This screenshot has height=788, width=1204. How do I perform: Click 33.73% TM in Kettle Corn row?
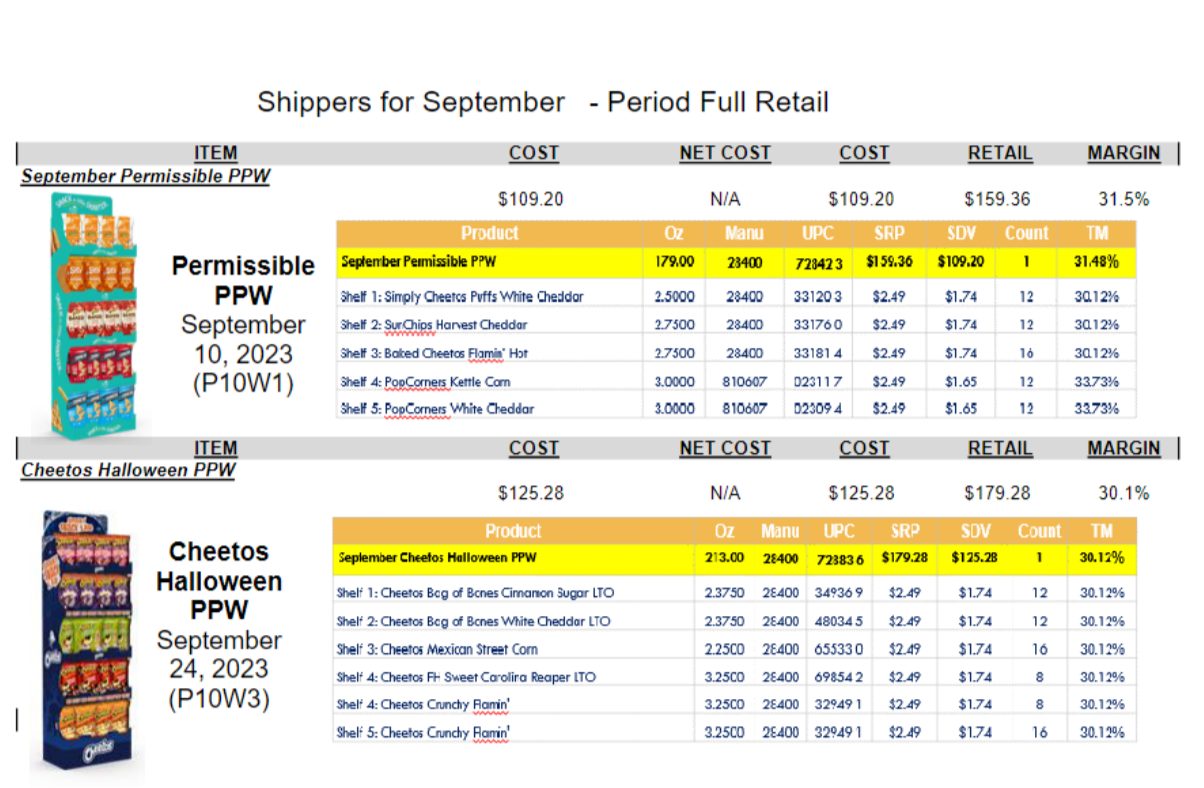[1098, 381]
